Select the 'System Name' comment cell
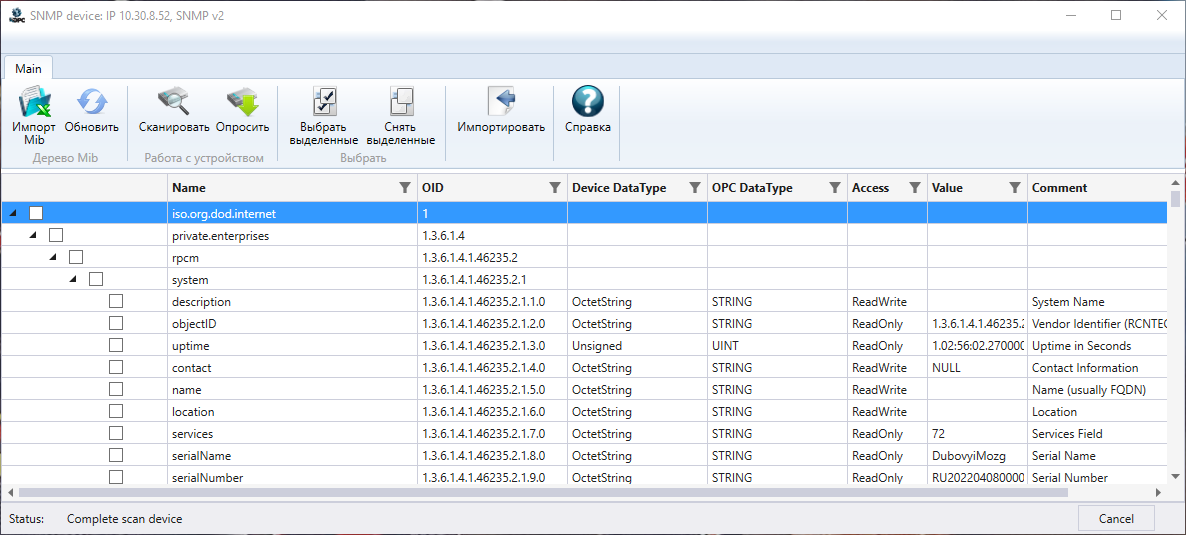 1098,302
